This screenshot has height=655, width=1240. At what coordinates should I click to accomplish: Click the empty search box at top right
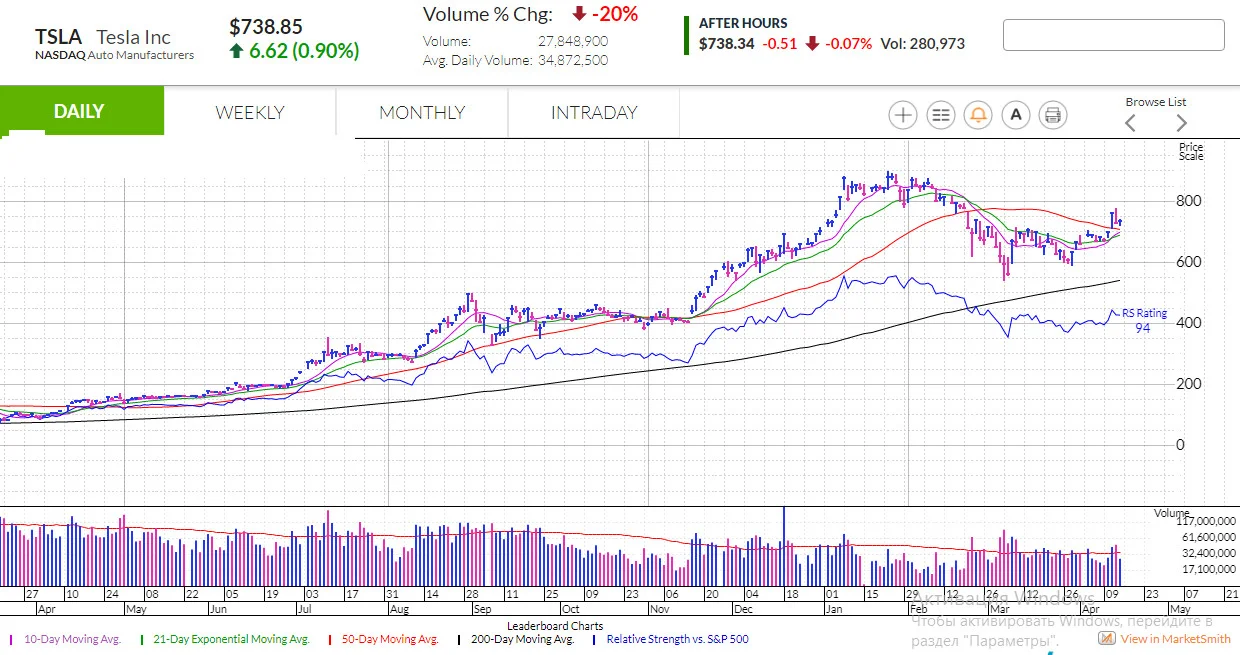click(x=1114, y=34)
